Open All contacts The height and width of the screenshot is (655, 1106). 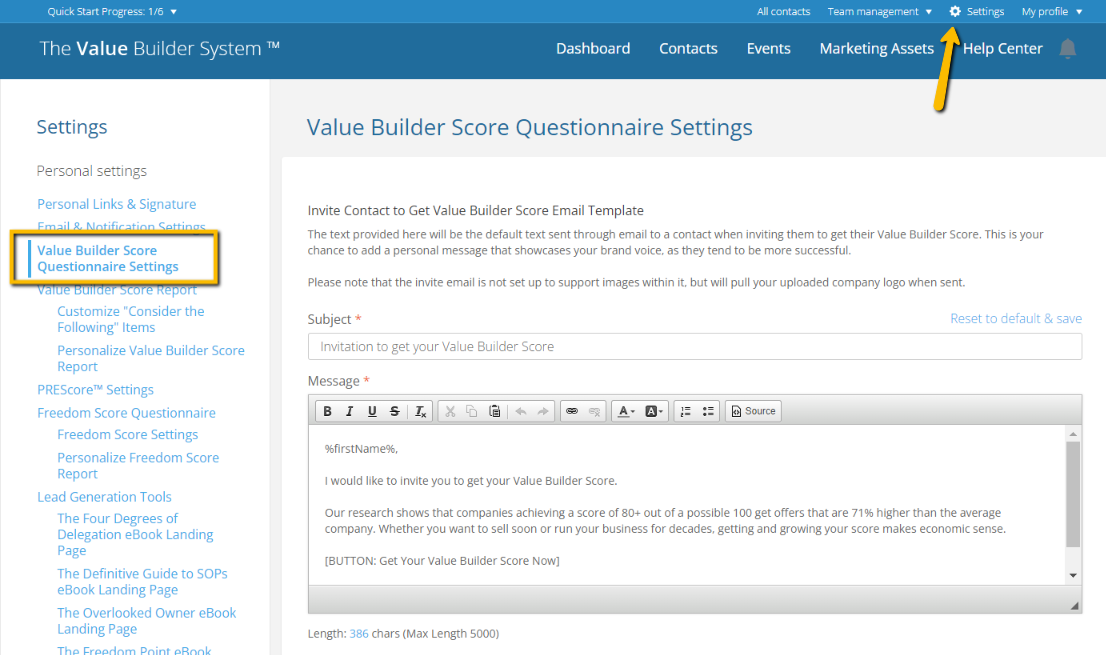click(784, 11)
